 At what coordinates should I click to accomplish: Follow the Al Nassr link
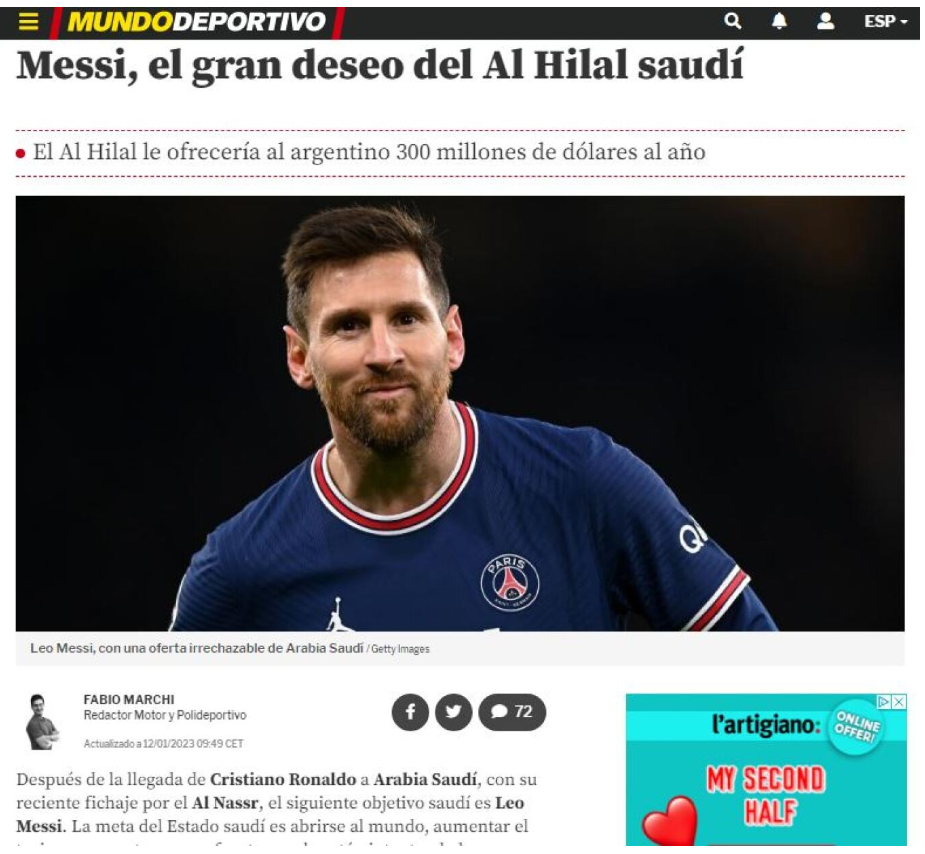point(225,803)
